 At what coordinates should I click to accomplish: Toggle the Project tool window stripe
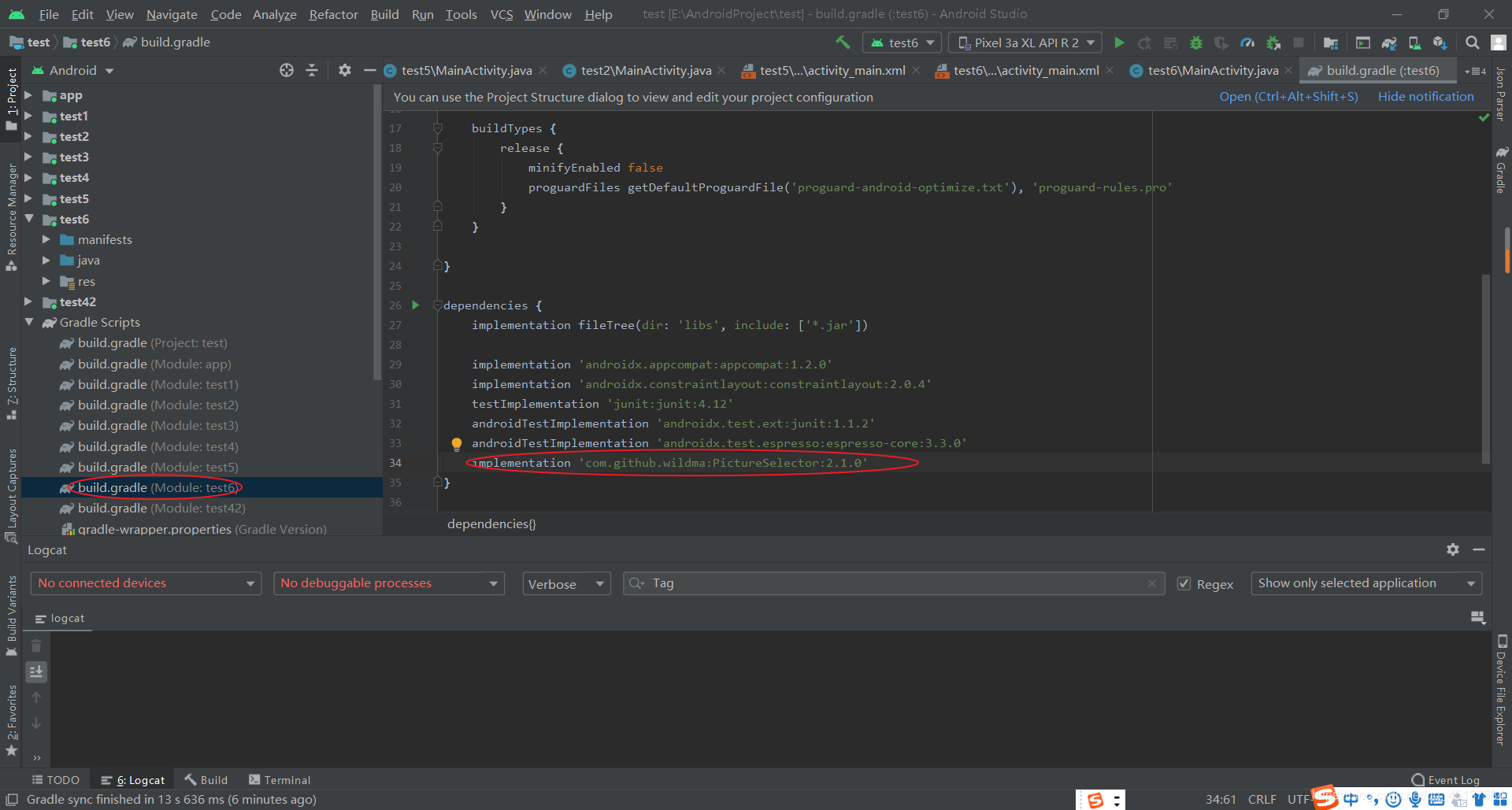click(12, 98)
